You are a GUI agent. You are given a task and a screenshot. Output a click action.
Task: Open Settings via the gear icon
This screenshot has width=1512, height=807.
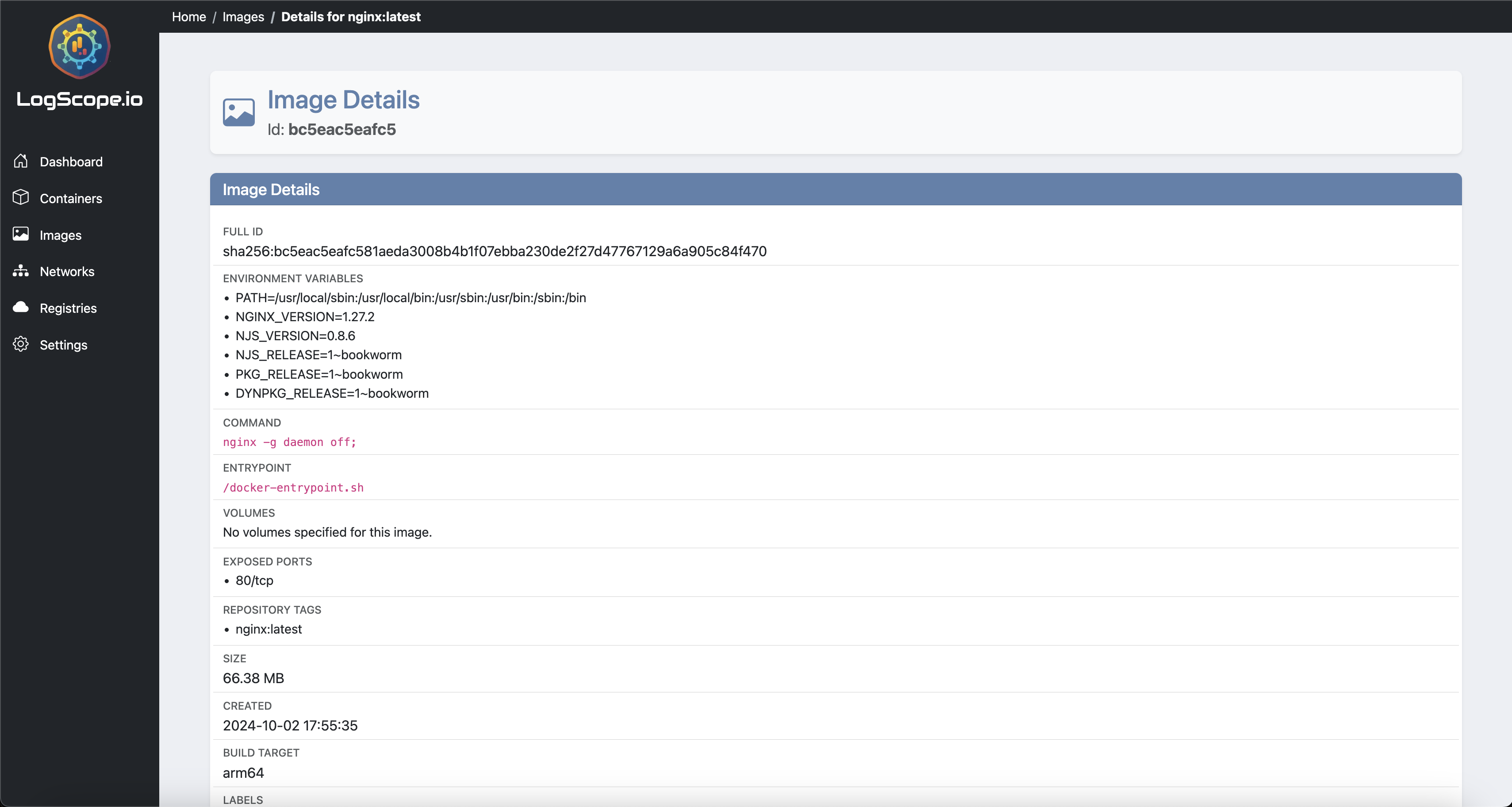pos(20,345)
